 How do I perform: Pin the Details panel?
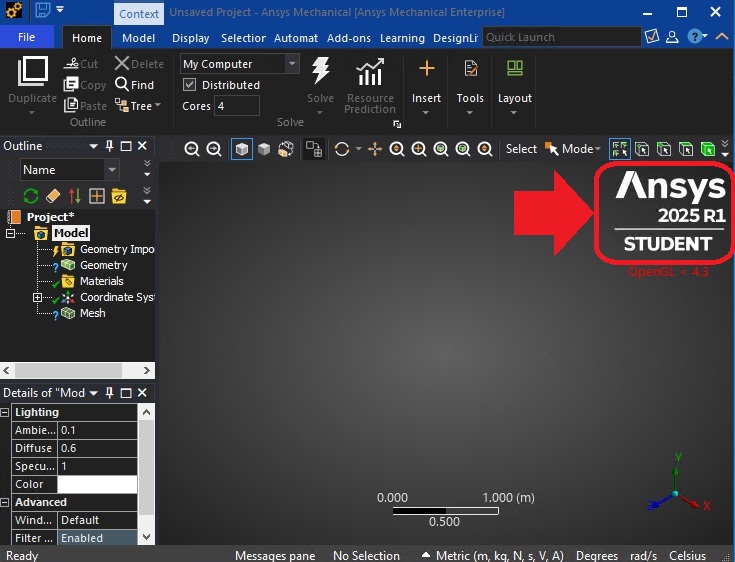[x=109, y=393]
